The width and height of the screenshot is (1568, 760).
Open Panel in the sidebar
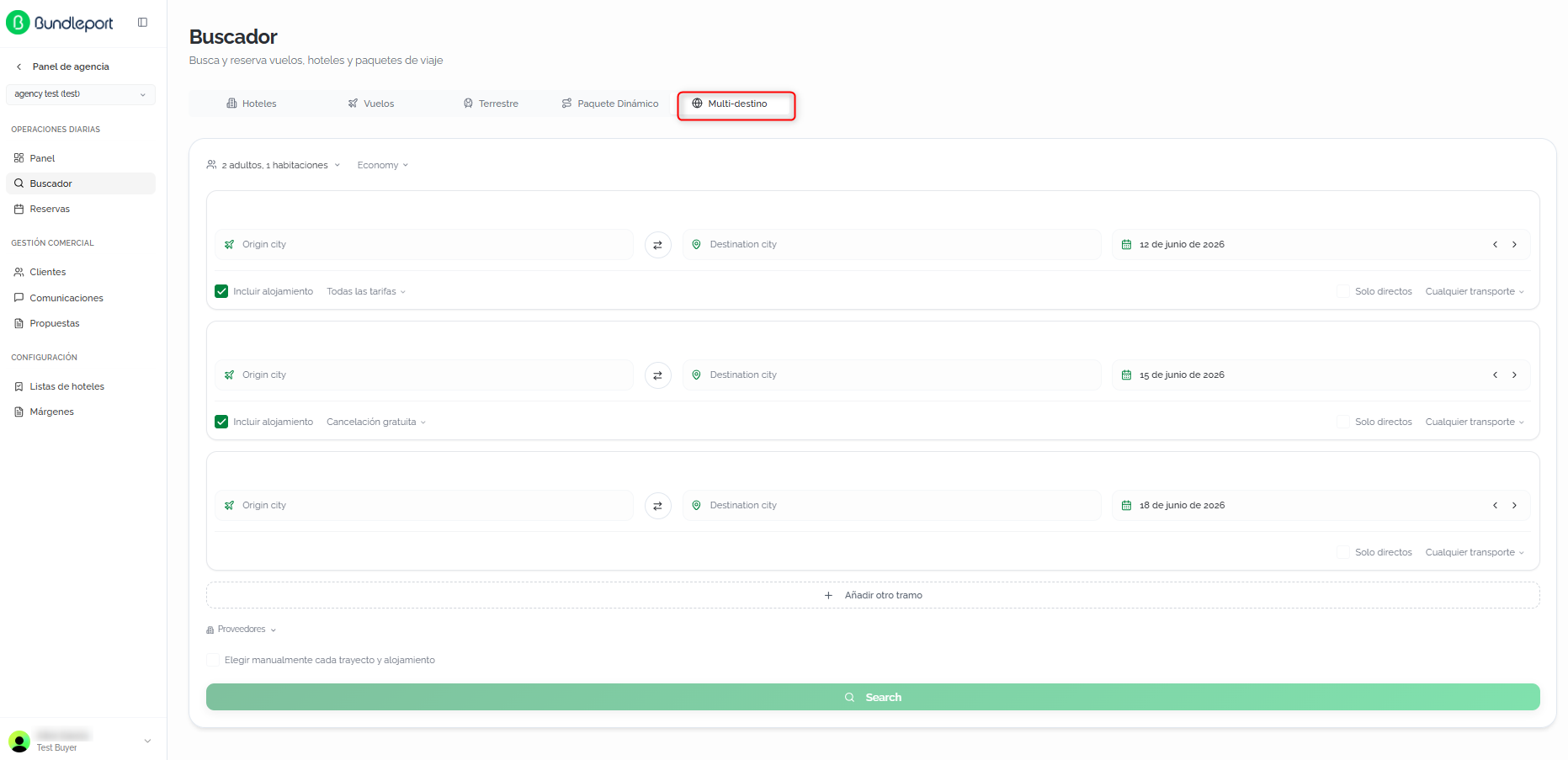(x=81, y=158)
